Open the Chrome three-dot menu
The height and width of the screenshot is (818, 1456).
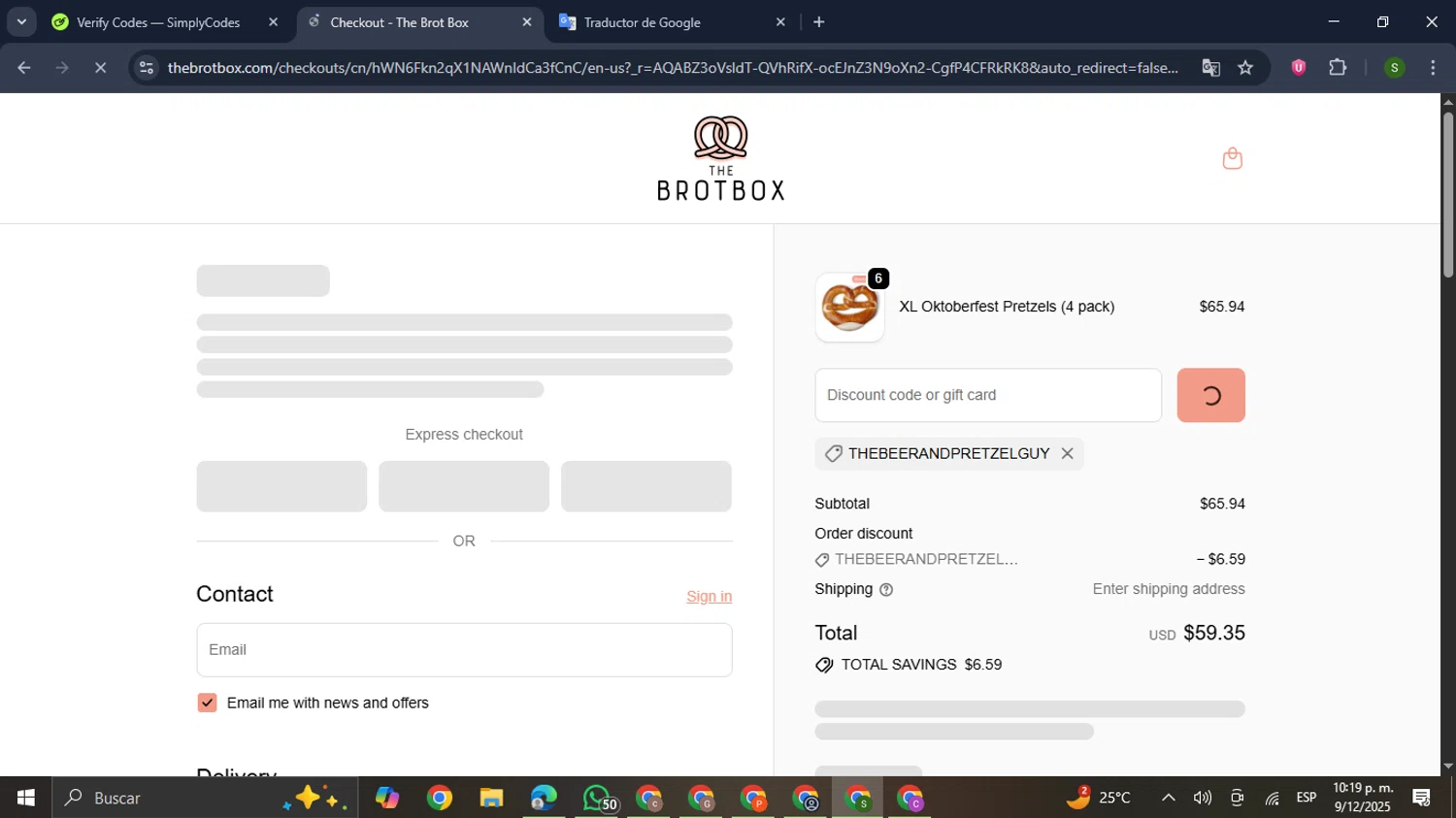[x=1433, y=68]
